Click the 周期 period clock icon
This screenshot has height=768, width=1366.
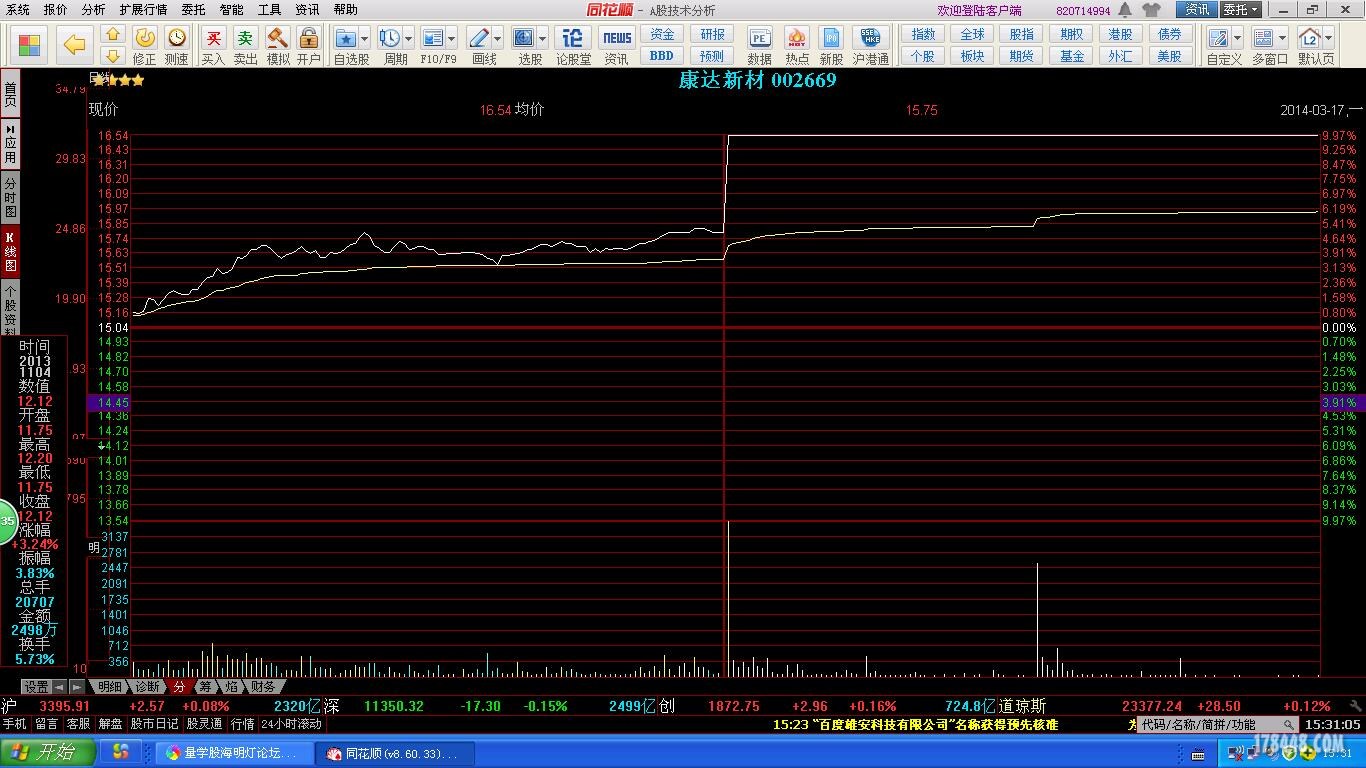389,38
